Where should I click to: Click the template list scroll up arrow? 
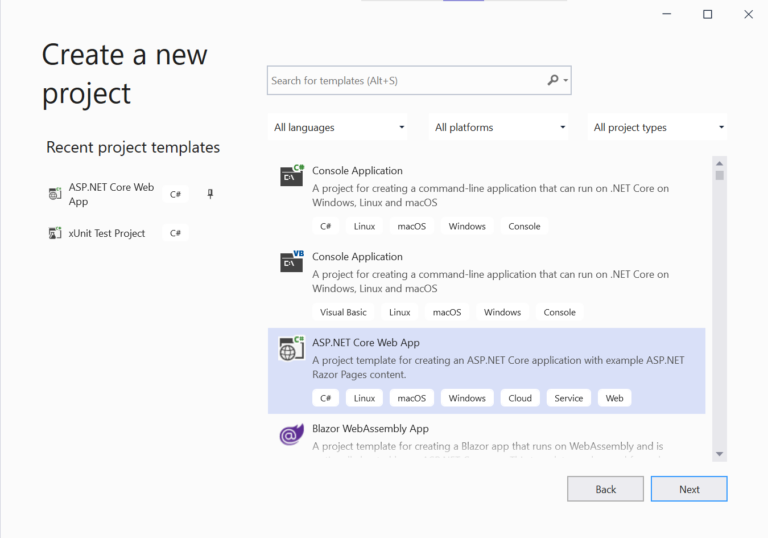(719, 162)
